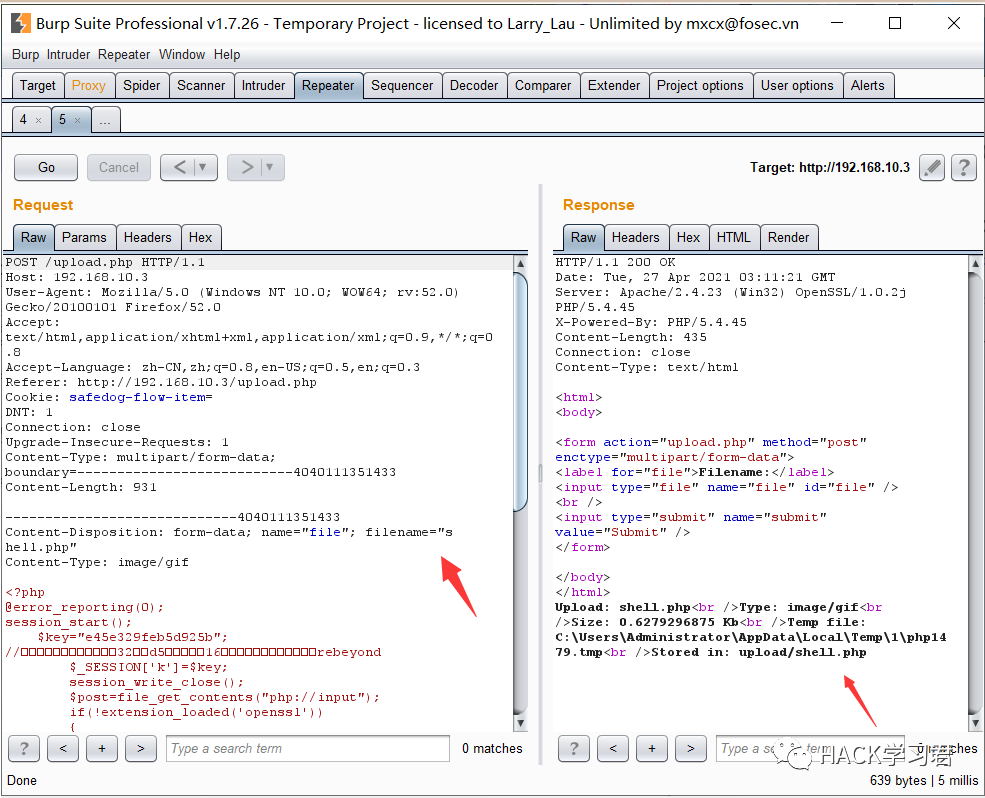The image size is (985, 798).
Task: Switch to the Comparer tab
Action: click(x=543, y=85)
